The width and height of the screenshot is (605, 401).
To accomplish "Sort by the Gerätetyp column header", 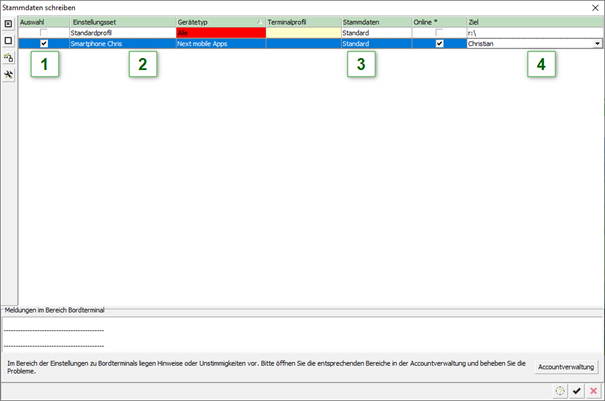I will pyautogui.click(x=218, y=21).
